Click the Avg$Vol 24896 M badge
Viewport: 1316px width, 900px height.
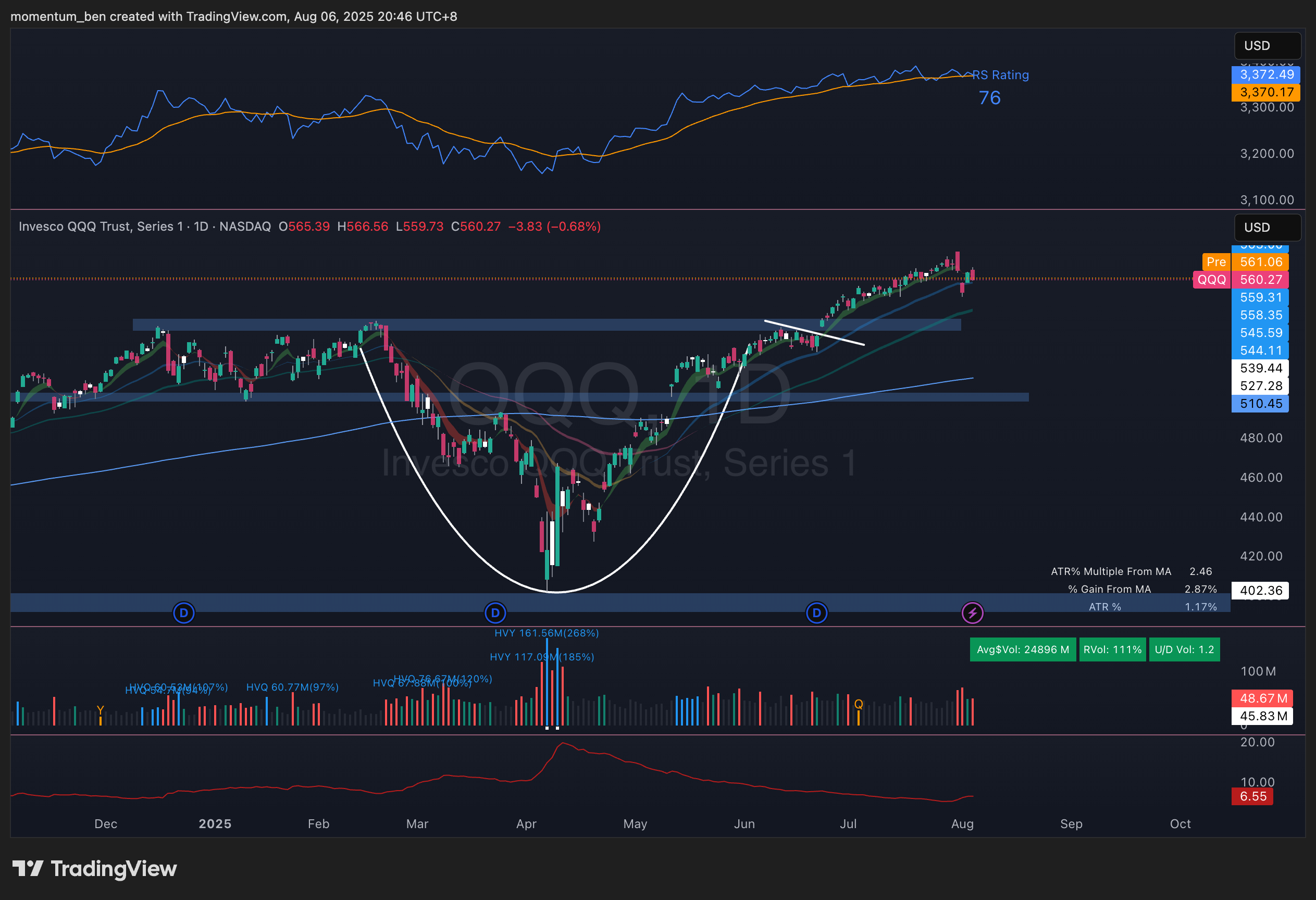(x=1023, y=649)
